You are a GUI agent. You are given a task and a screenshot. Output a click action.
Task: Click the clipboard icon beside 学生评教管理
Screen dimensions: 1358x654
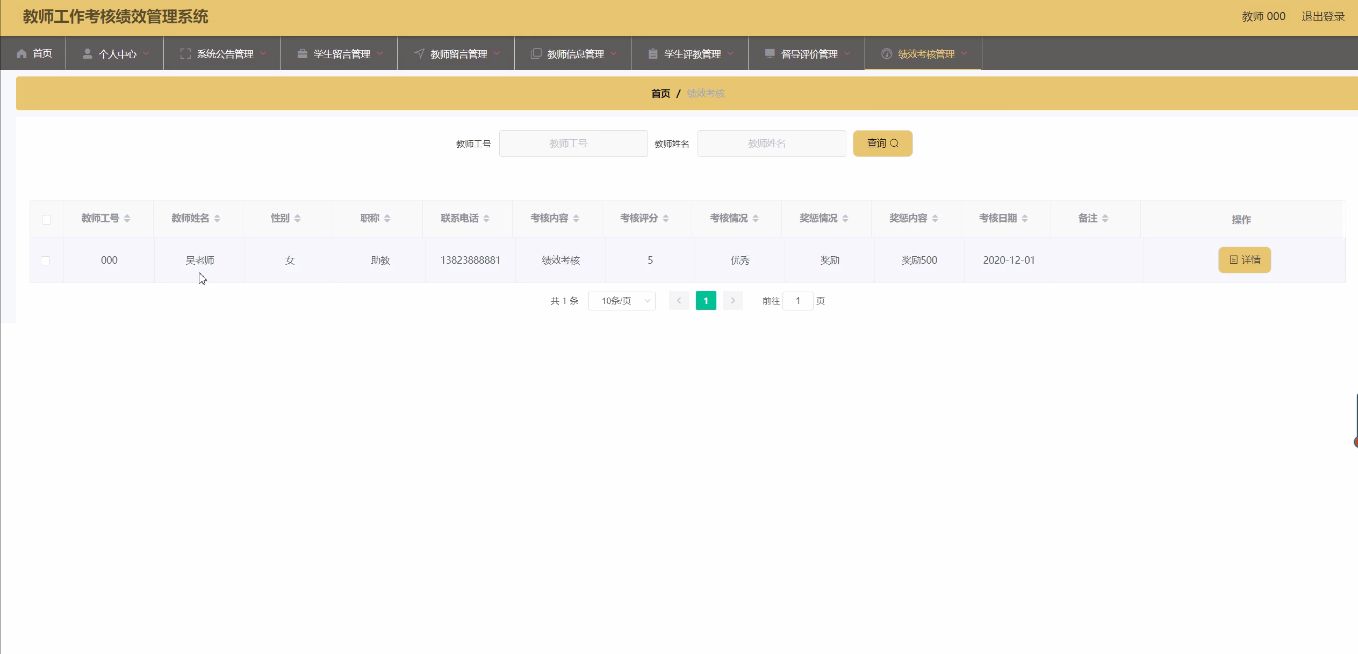click(653, 54)
